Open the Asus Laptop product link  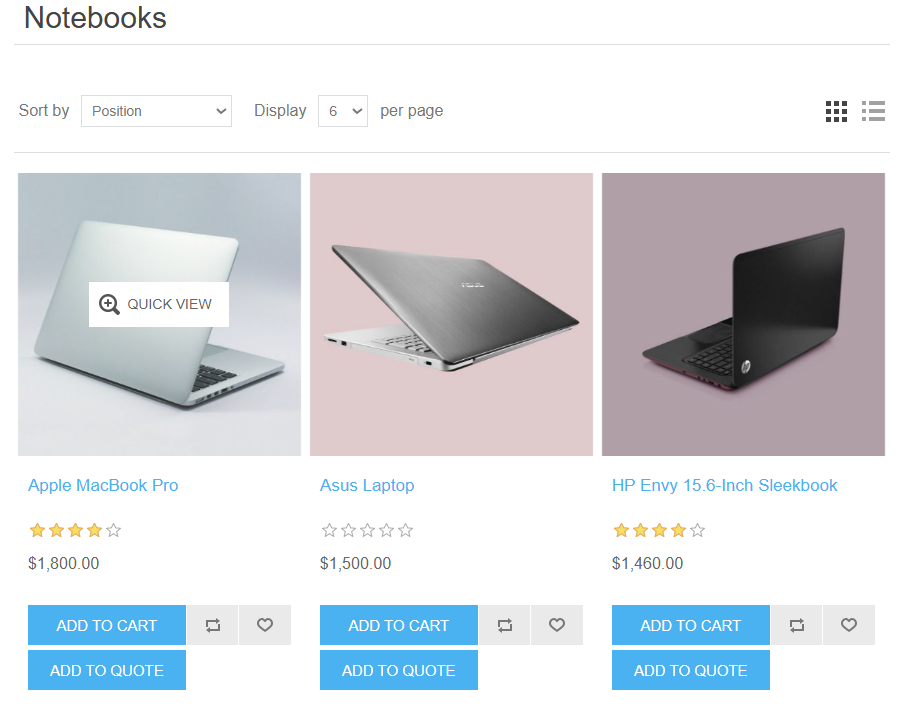367,485
